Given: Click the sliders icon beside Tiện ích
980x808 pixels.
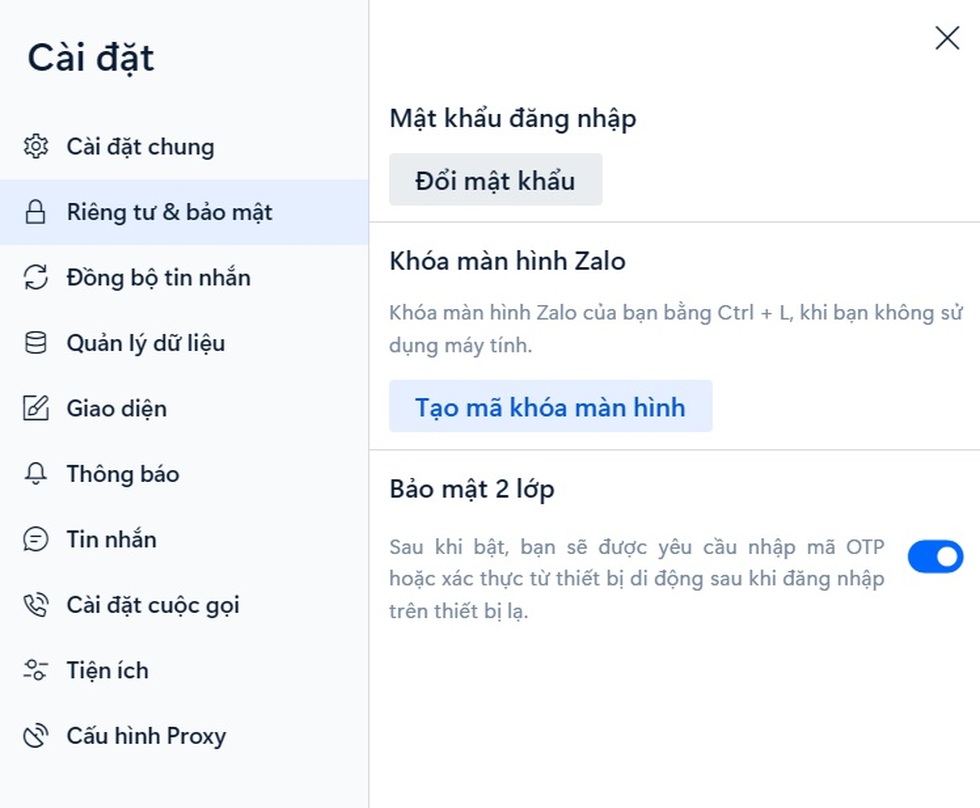Looking at the screenshot, I should 36,670.
